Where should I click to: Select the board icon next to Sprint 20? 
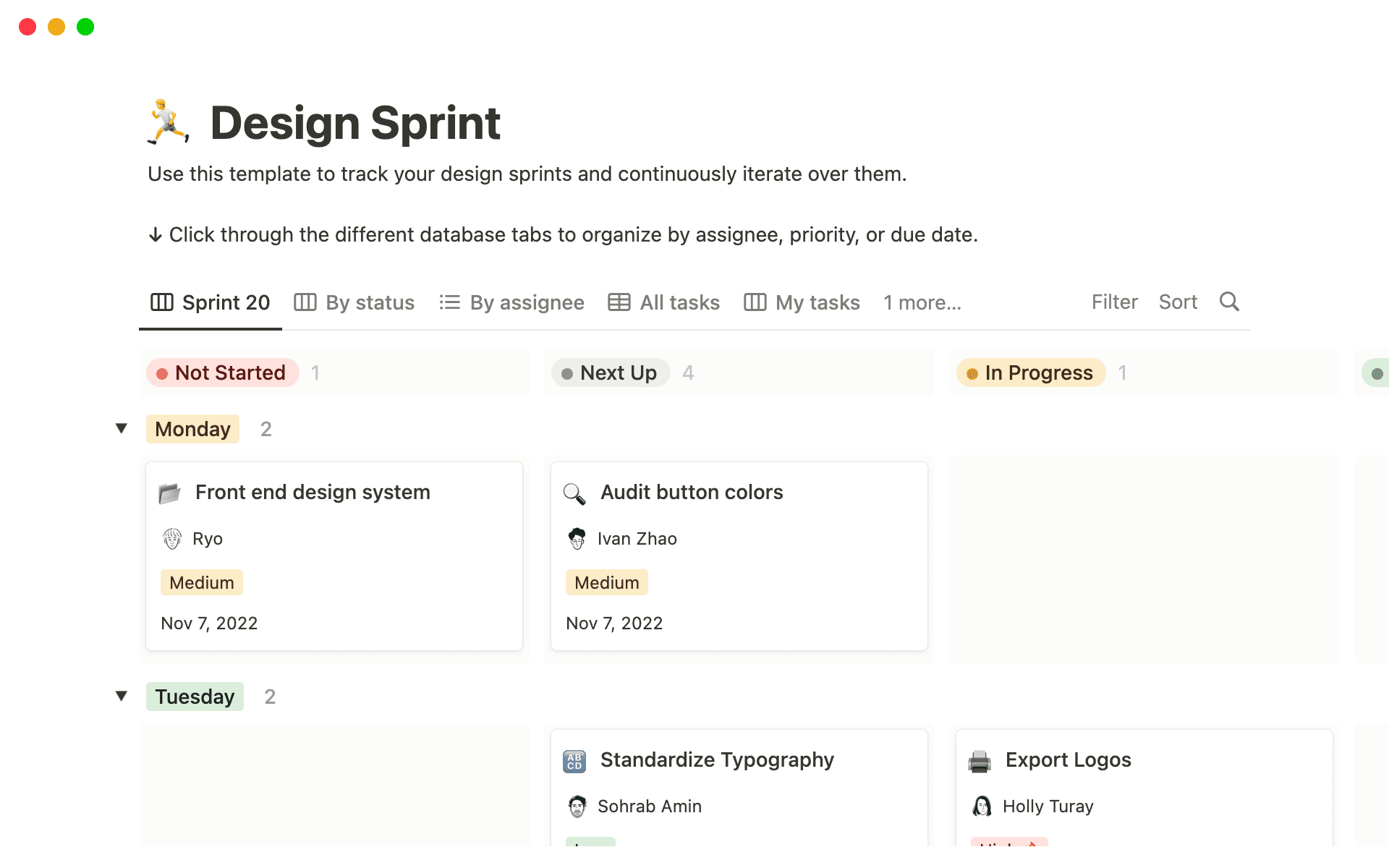161,302
